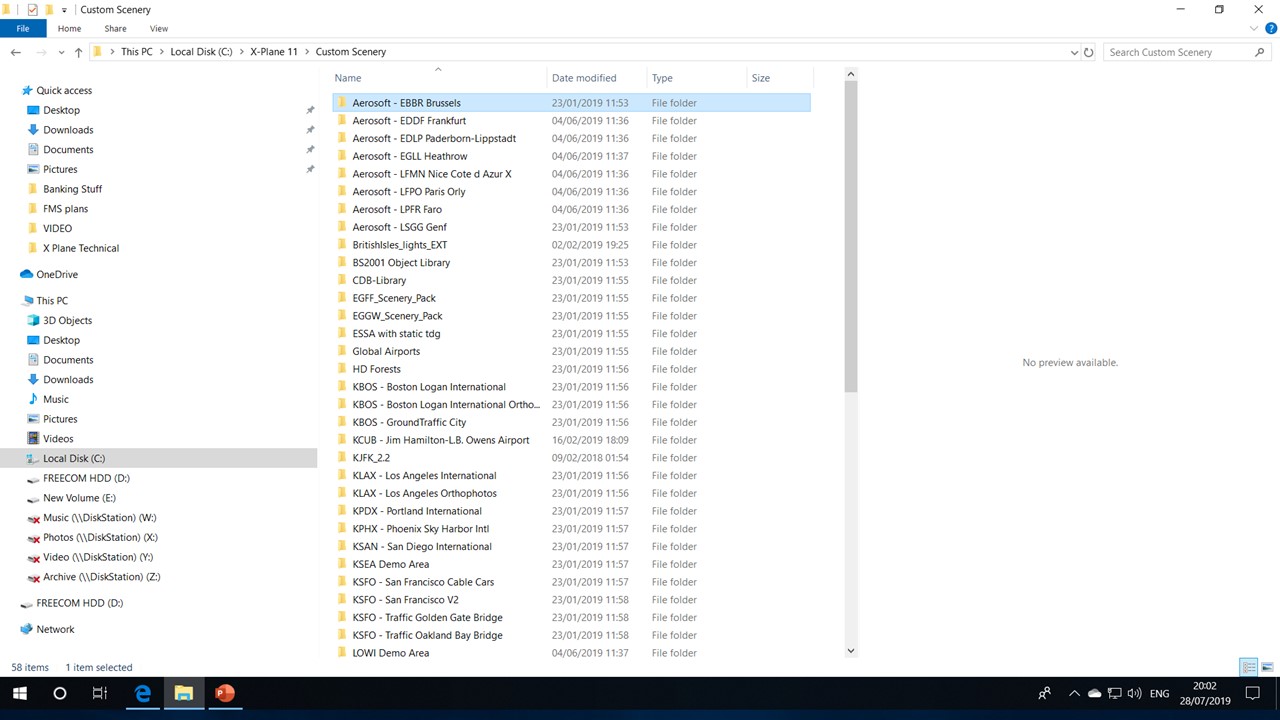The width and height of the screenshot is (1280, 720).
Task: Open the address bar history dropdown
Action: point(1074,52)
